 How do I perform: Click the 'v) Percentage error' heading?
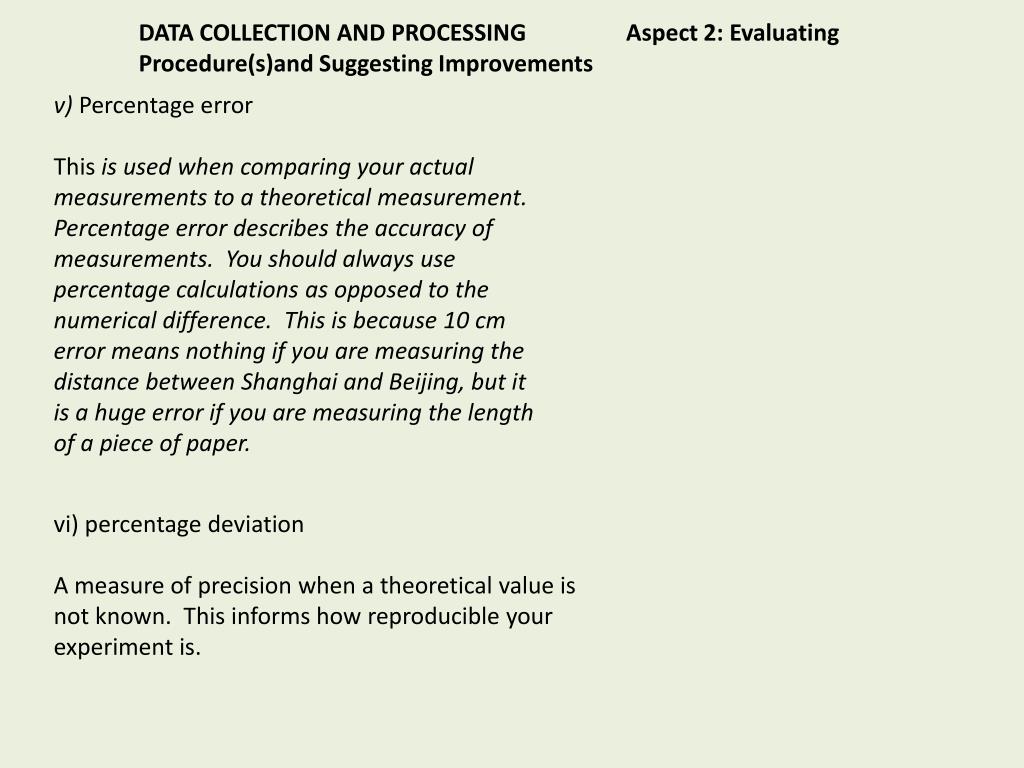point(153,106)
